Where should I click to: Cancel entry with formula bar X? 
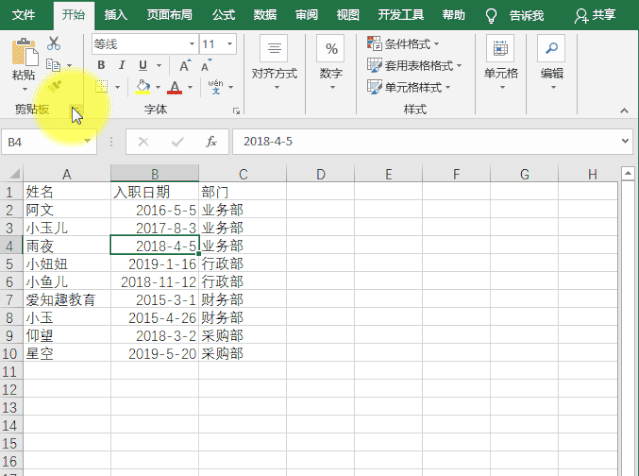[143, 142]
